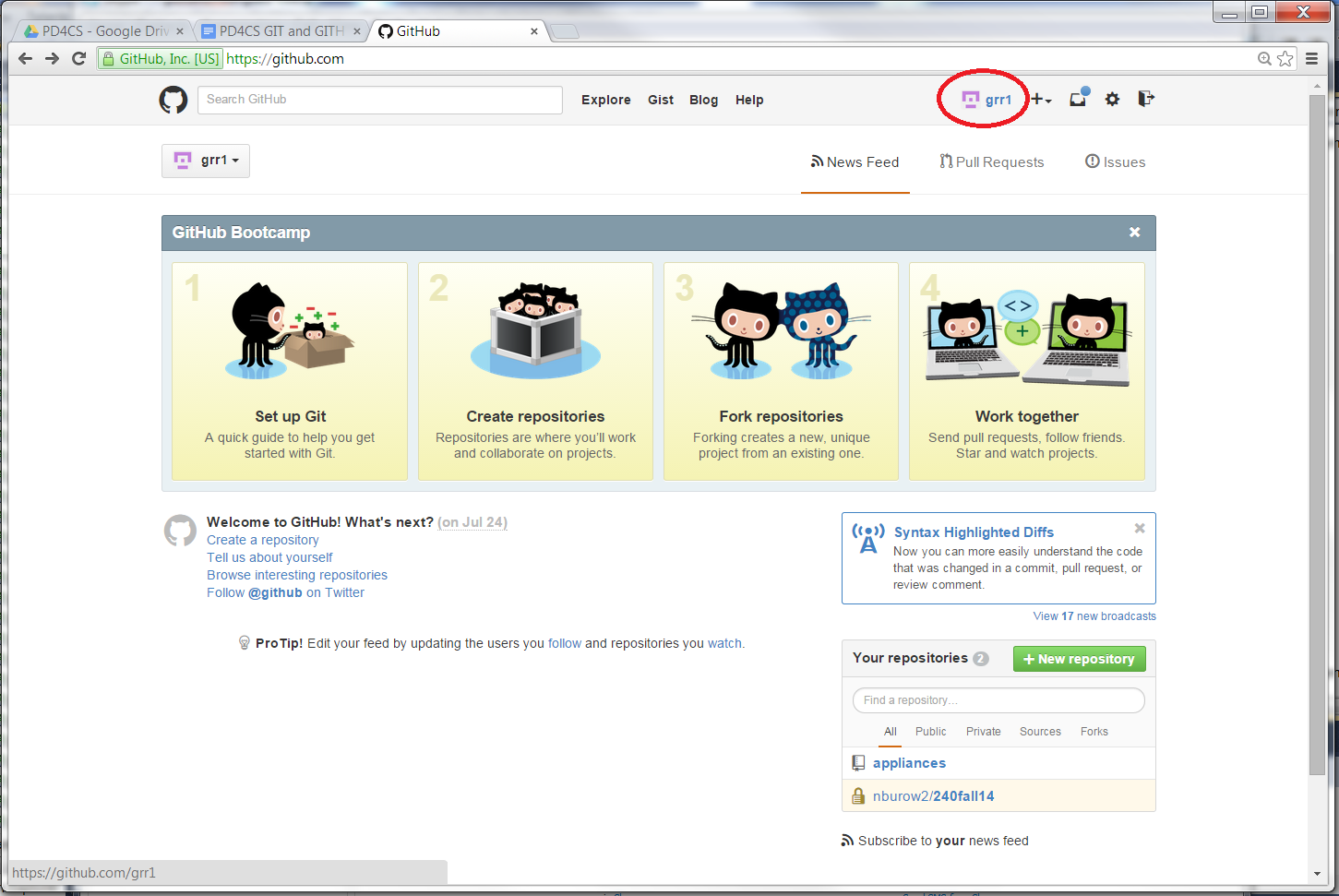Select the Public repositories filter

pos(931,732)
